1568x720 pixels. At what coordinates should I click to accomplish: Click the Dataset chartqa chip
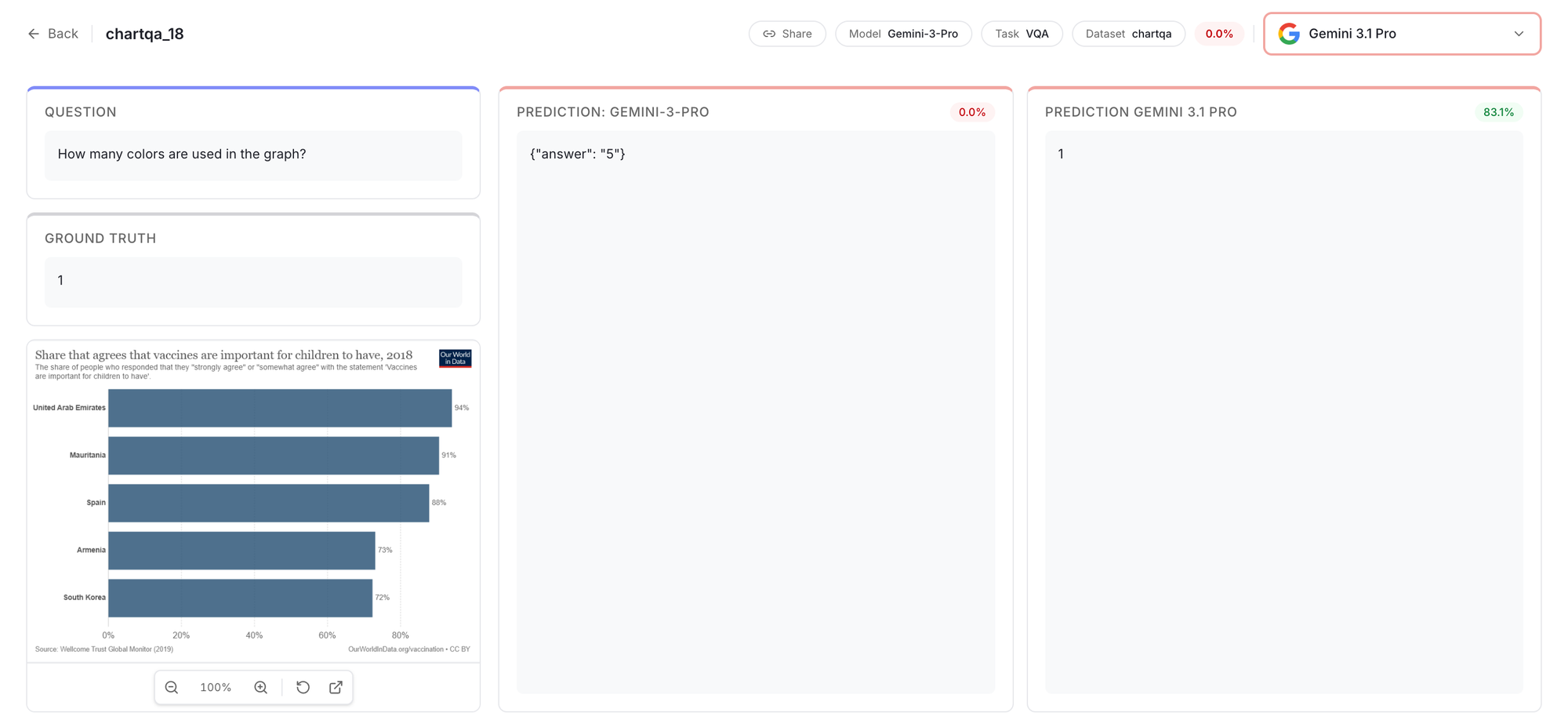[1128, 34]
